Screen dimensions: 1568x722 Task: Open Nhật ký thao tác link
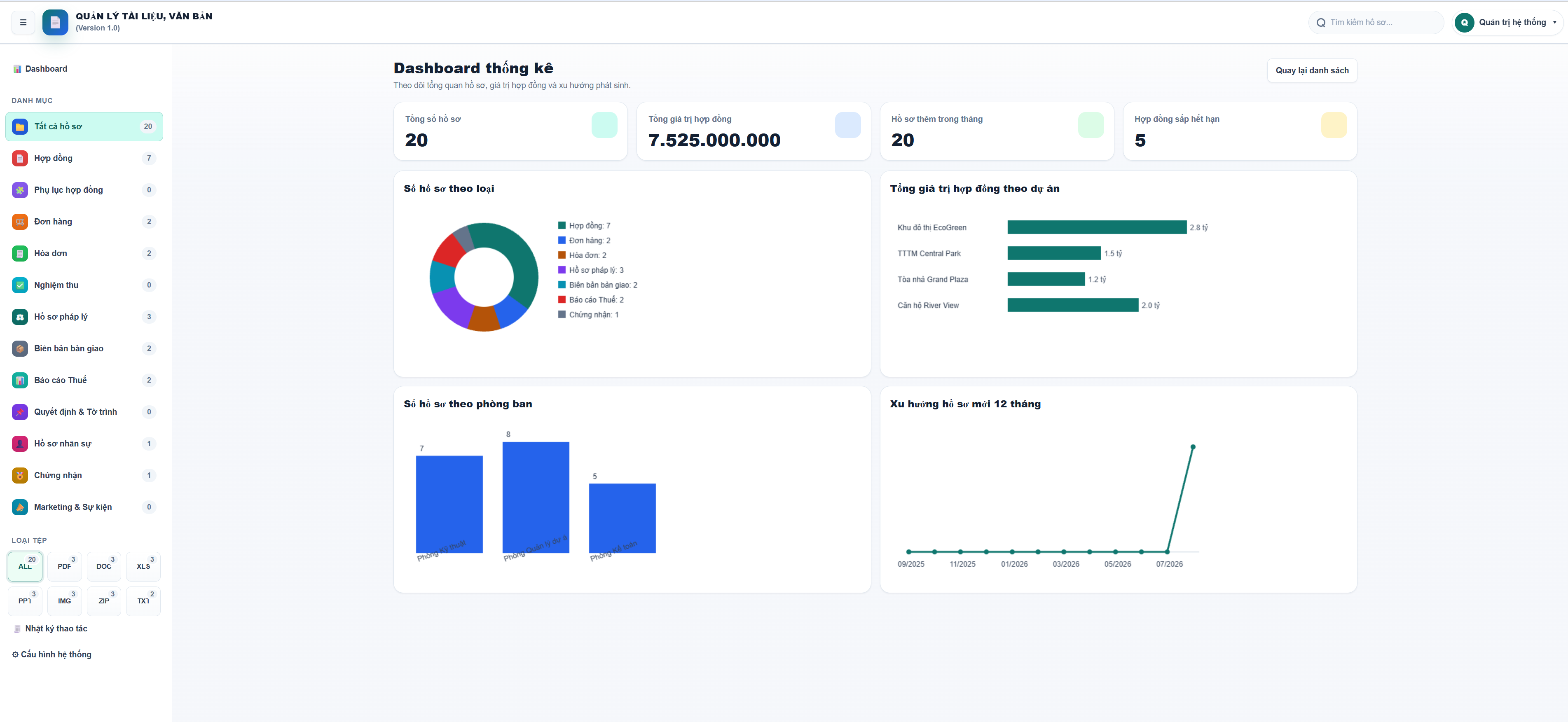(56, 628)
